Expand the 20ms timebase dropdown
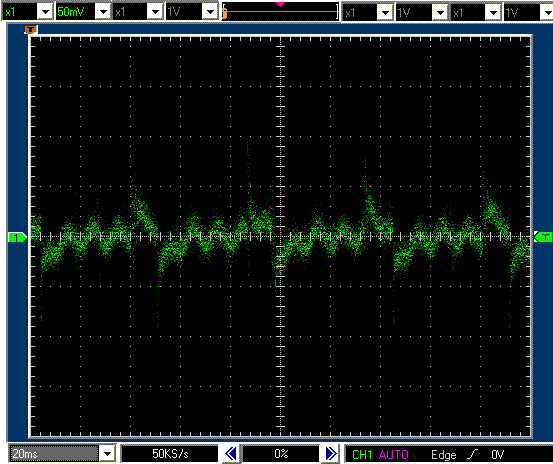Image resolution: width=553 pixels, height=464 pixels. 108,453
